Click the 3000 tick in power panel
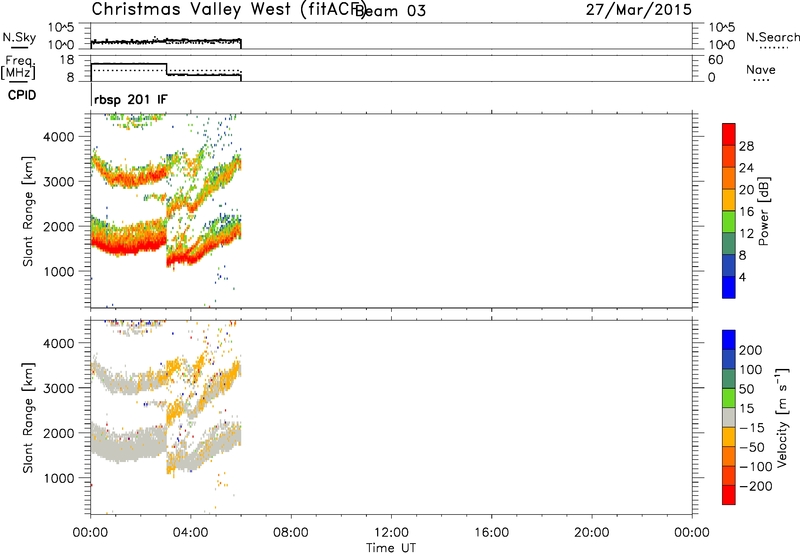 (59, 182)
